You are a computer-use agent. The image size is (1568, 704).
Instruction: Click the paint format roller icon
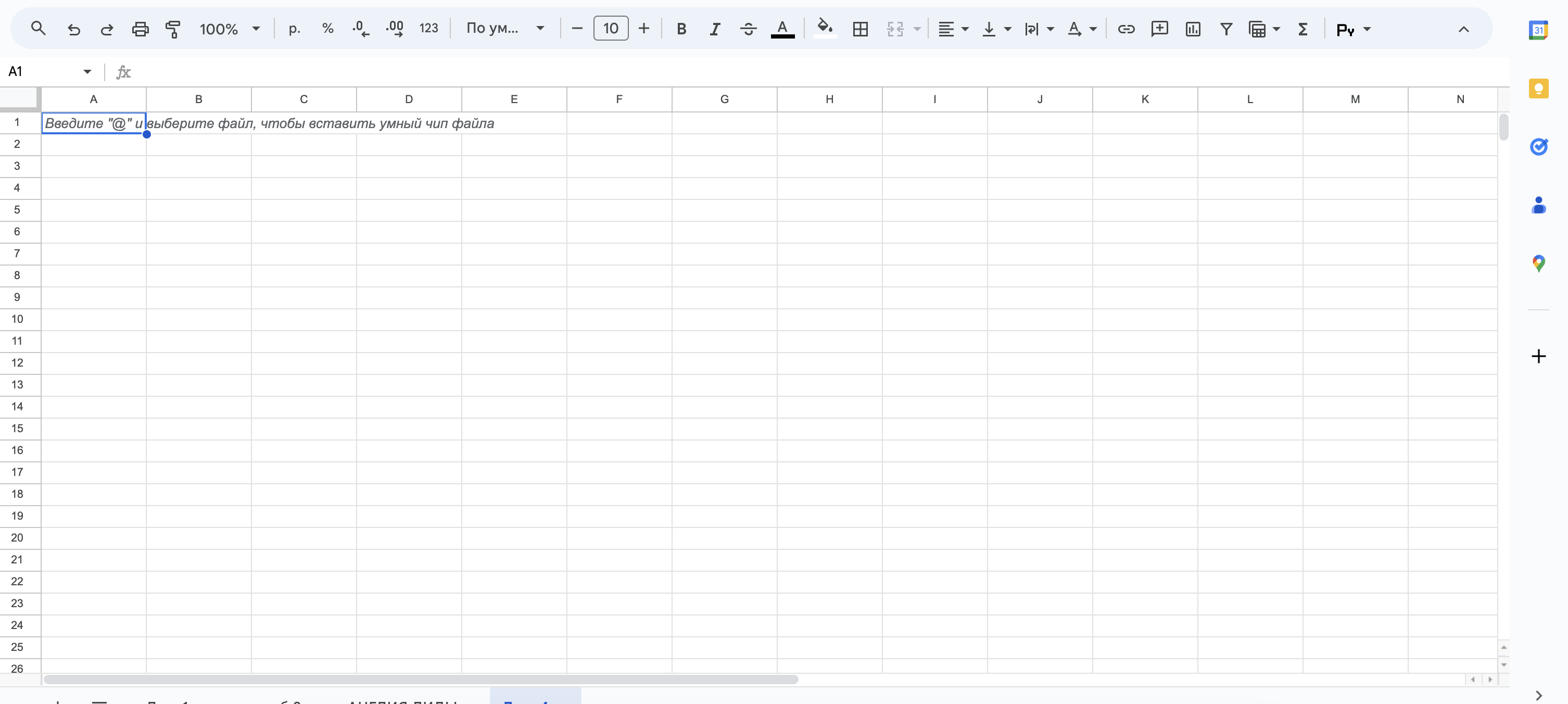pyautogui.click(x=173, y=29)
